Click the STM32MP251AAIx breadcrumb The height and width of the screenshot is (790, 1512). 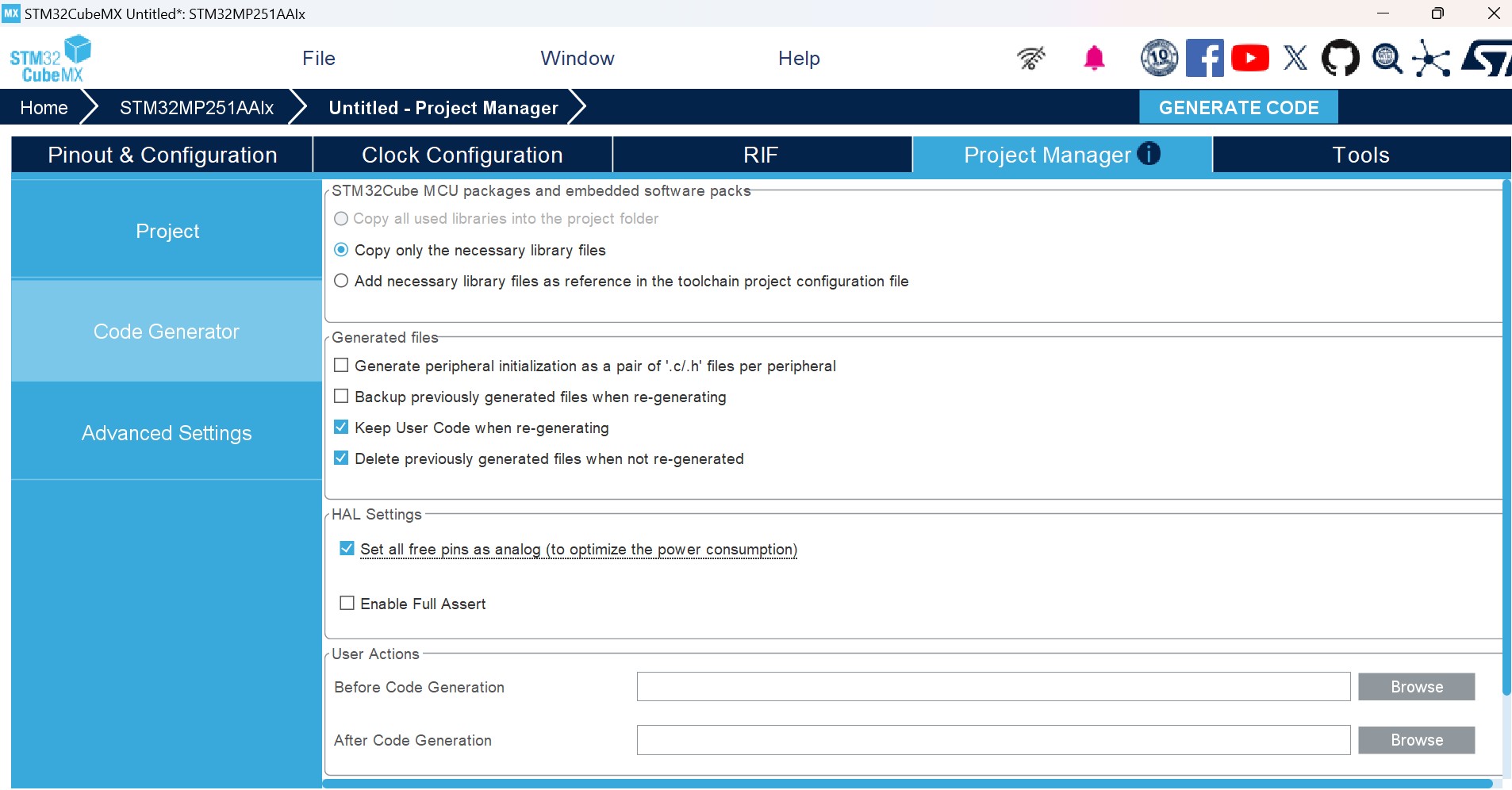pyautogui.click(x=197, y=107)
